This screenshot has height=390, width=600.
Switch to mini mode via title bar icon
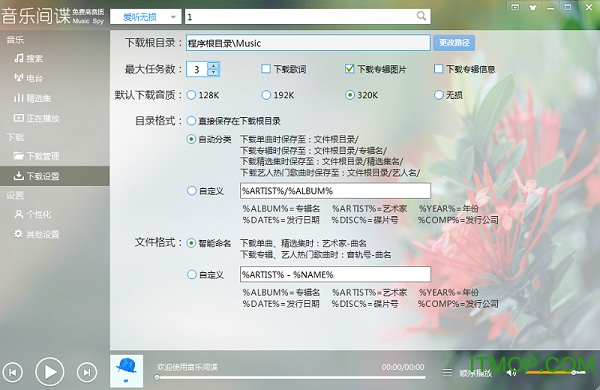[515, 7]
